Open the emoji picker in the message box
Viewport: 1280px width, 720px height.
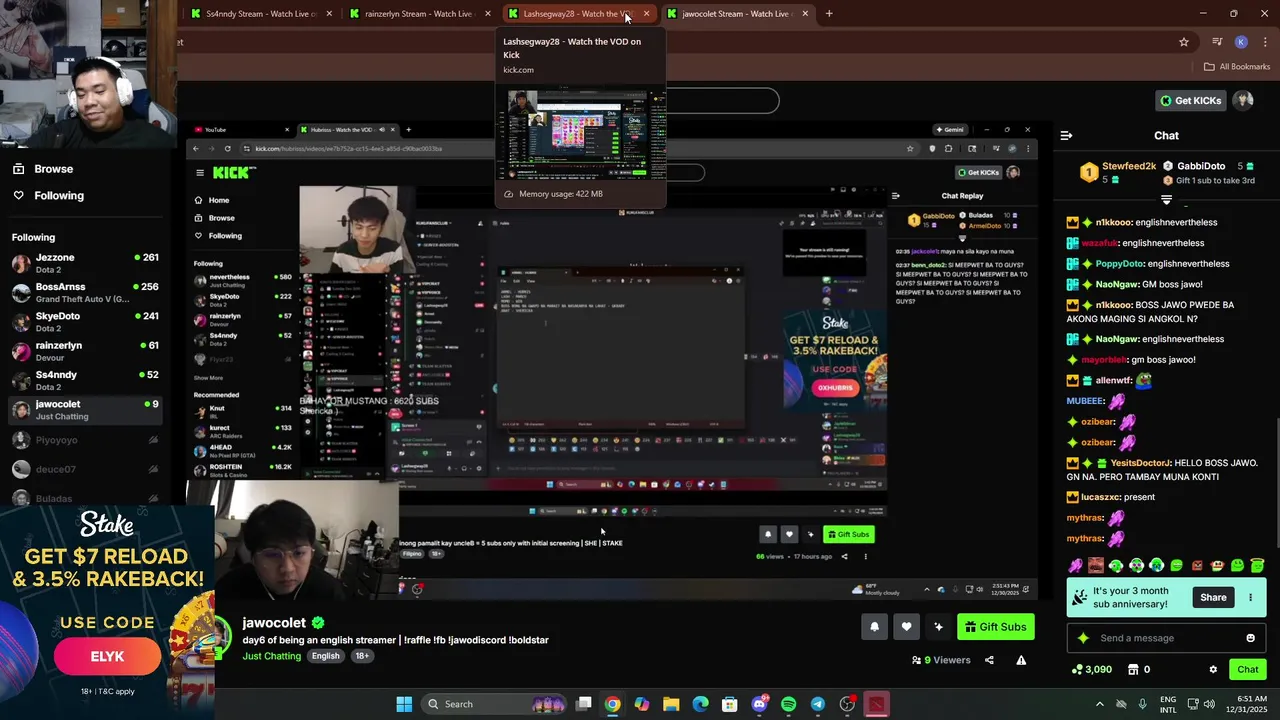[1250, 638]
